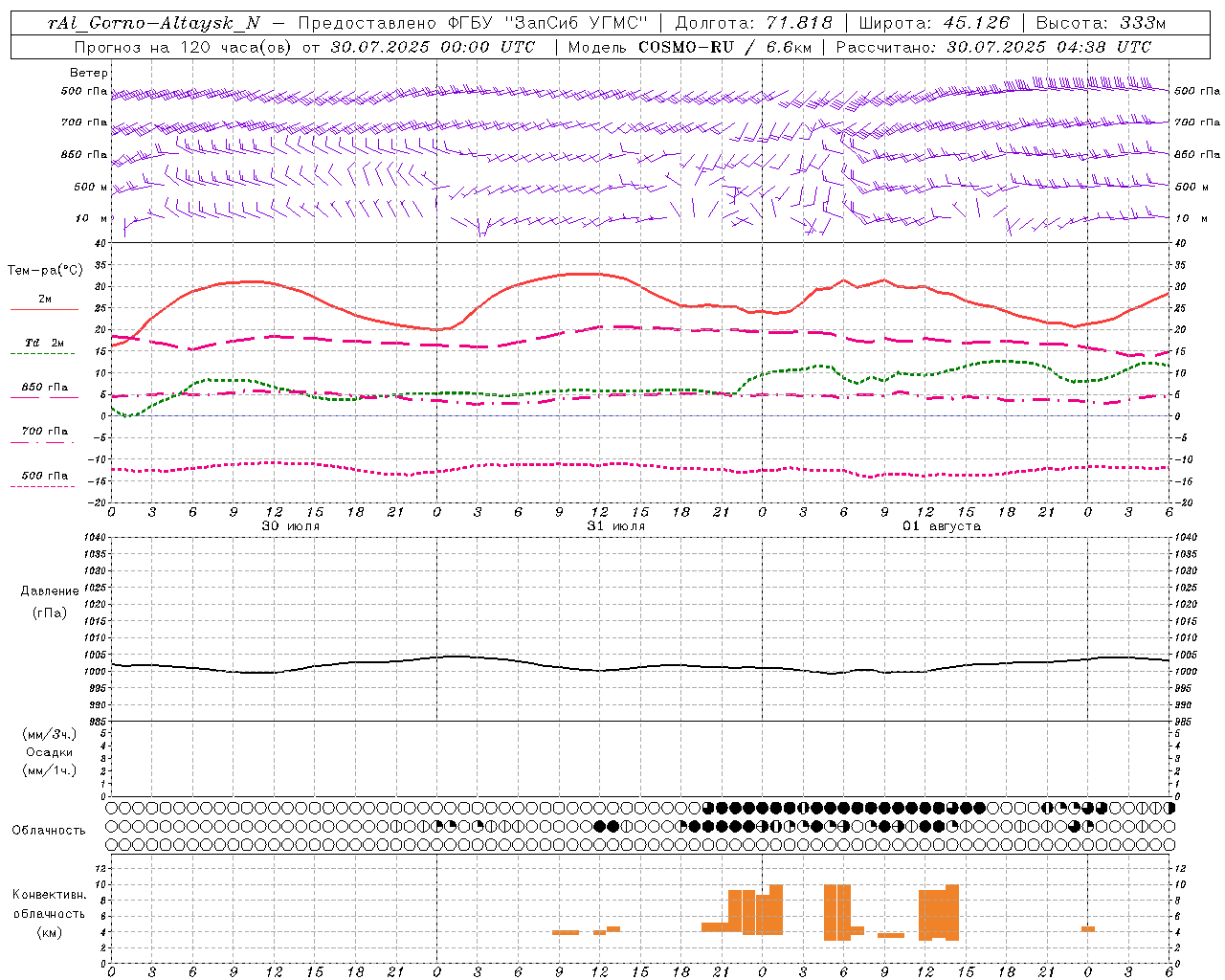Click the Широта: 45.126 value
Viewport: 1225px width, 980px height.
pyautogui.click(x=934, y=23)
